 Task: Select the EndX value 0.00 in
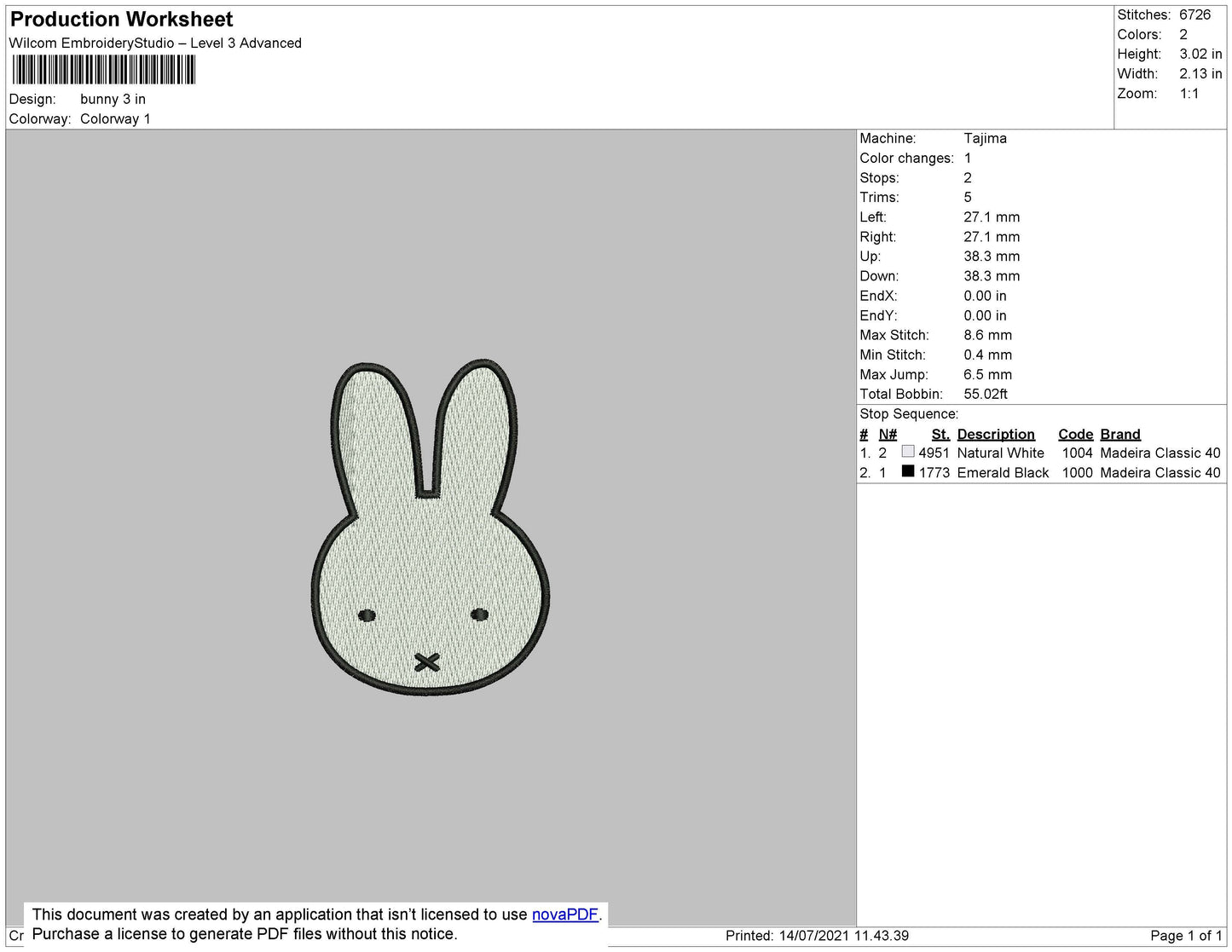pyautogui.click(x=985, y=296)
